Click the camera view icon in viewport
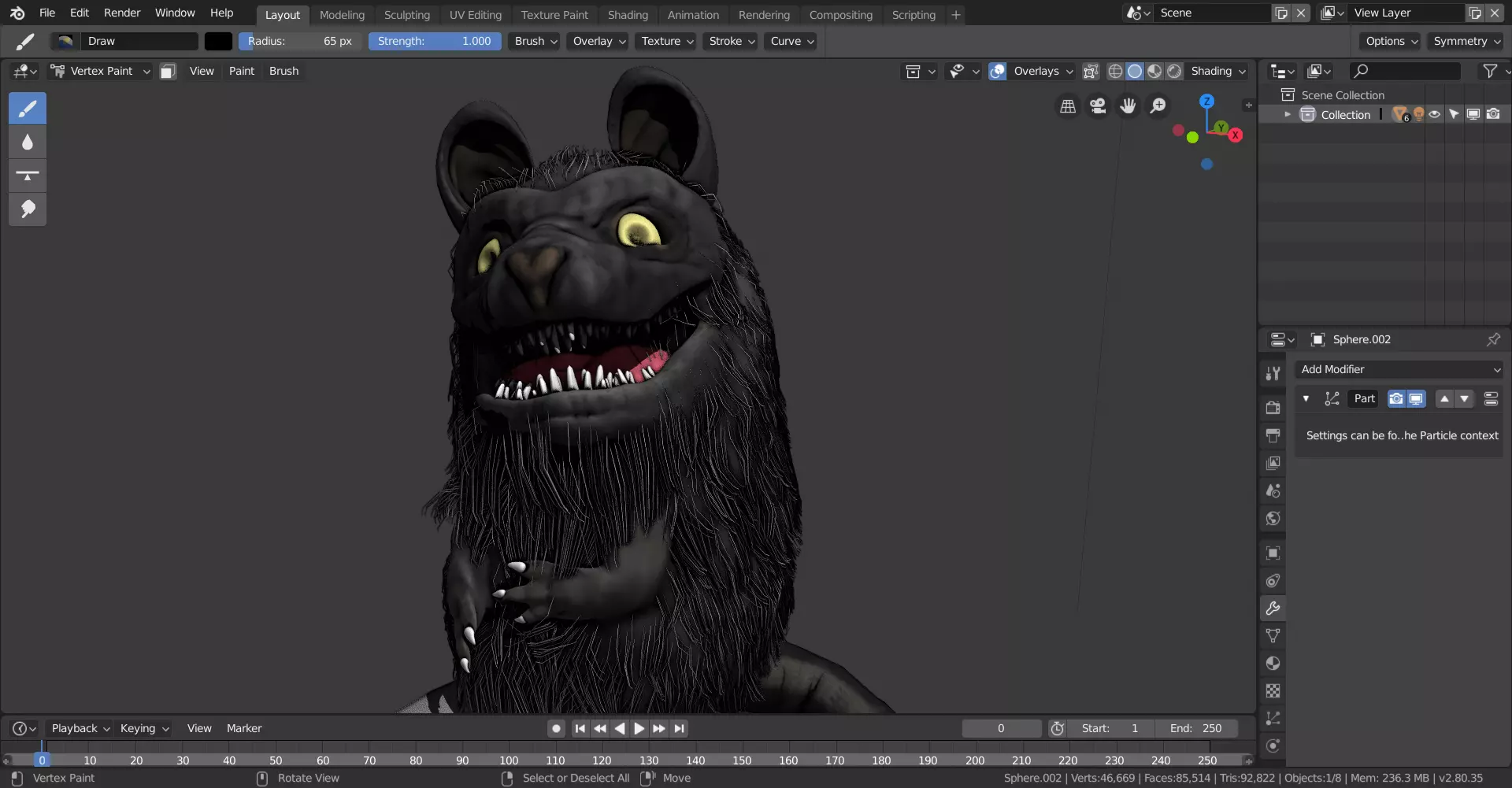The width and height of the screenshot is (1512, 788). pos(1098,105)
